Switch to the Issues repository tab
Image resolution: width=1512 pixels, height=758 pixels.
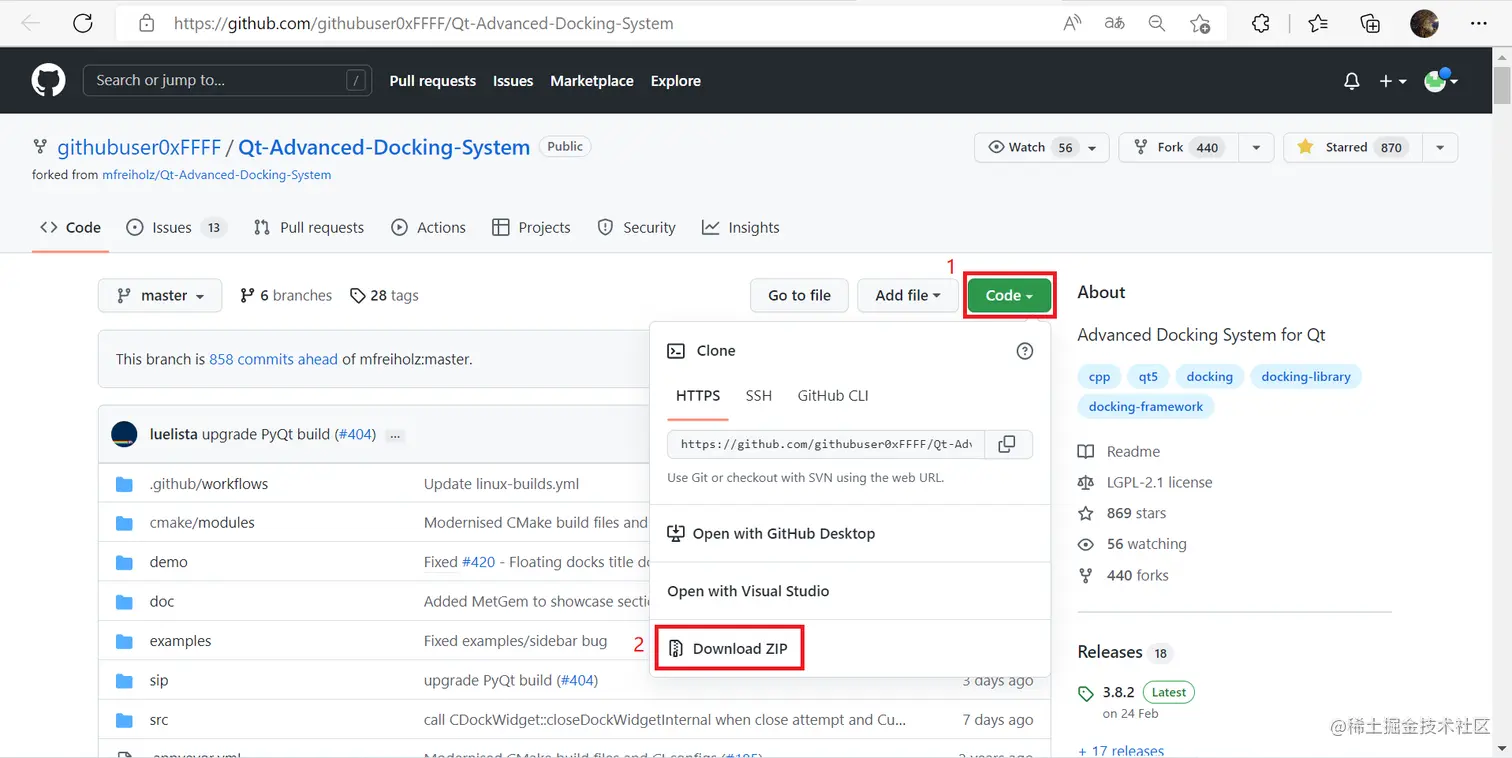(176, 228)
